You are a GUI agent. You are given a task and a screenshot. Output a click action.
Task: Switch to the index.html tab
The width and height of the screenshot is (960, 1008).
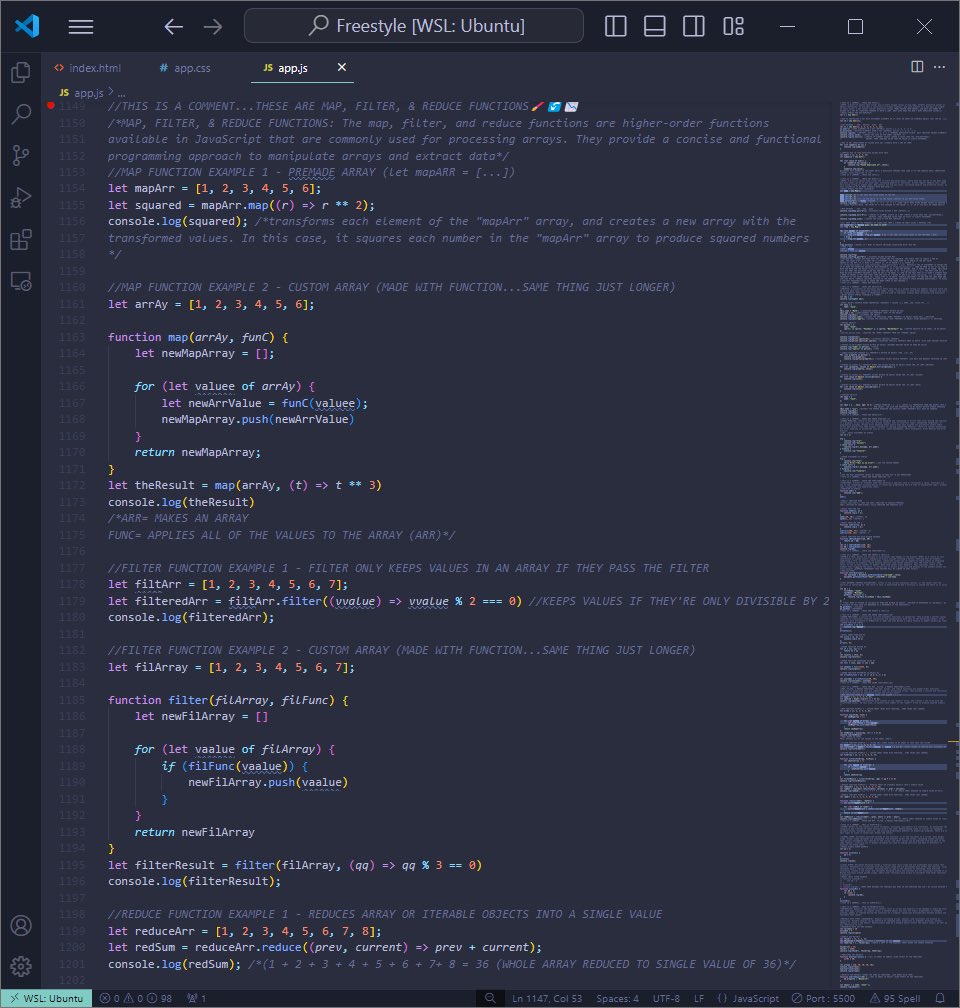88,68
